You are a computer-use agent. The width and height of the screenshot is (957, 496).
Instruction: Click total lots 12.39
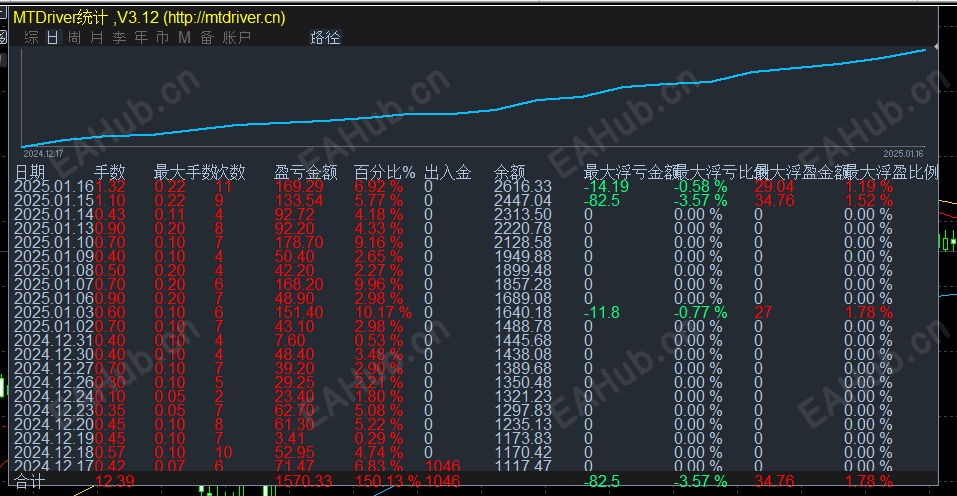click(x=115, y=482)
